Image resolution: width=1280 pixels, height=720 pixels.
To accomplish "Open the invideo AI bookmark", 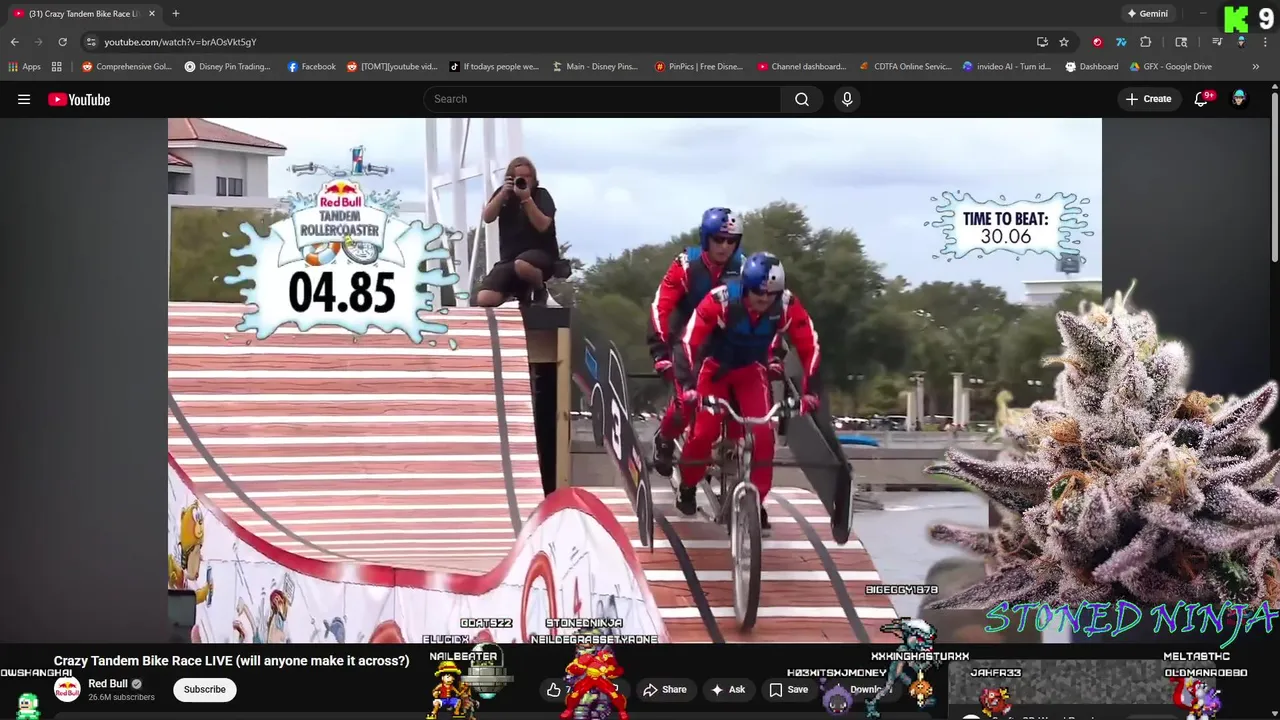I will (x=1007, y=67).
